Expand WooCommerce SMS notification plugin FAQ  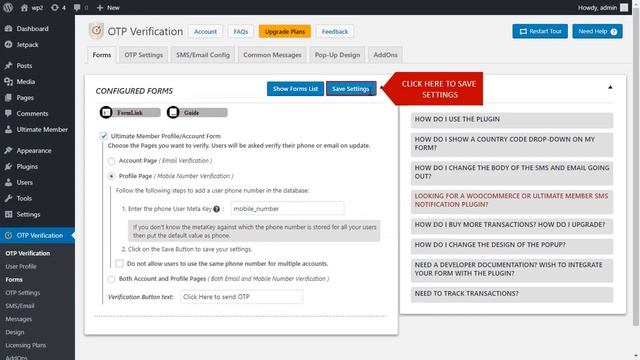point(512,201)
